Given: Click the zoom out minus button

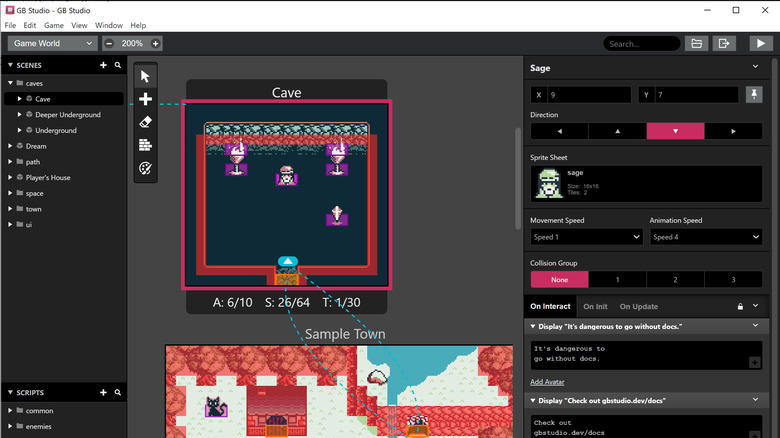Looking at the screenshot, I should [x=109, y=44].
